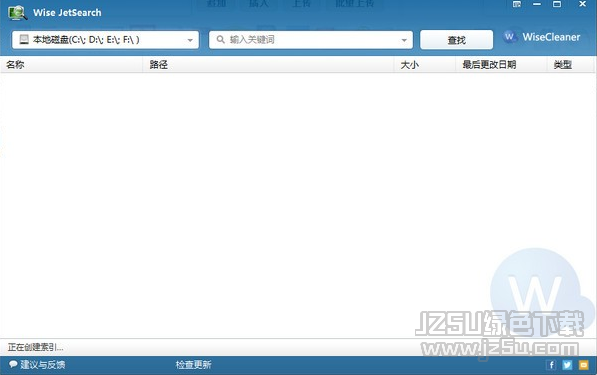Screen dimensions: 597x375
Task: Sort results by the 名称 column
Action: click(x=71, y=65)
